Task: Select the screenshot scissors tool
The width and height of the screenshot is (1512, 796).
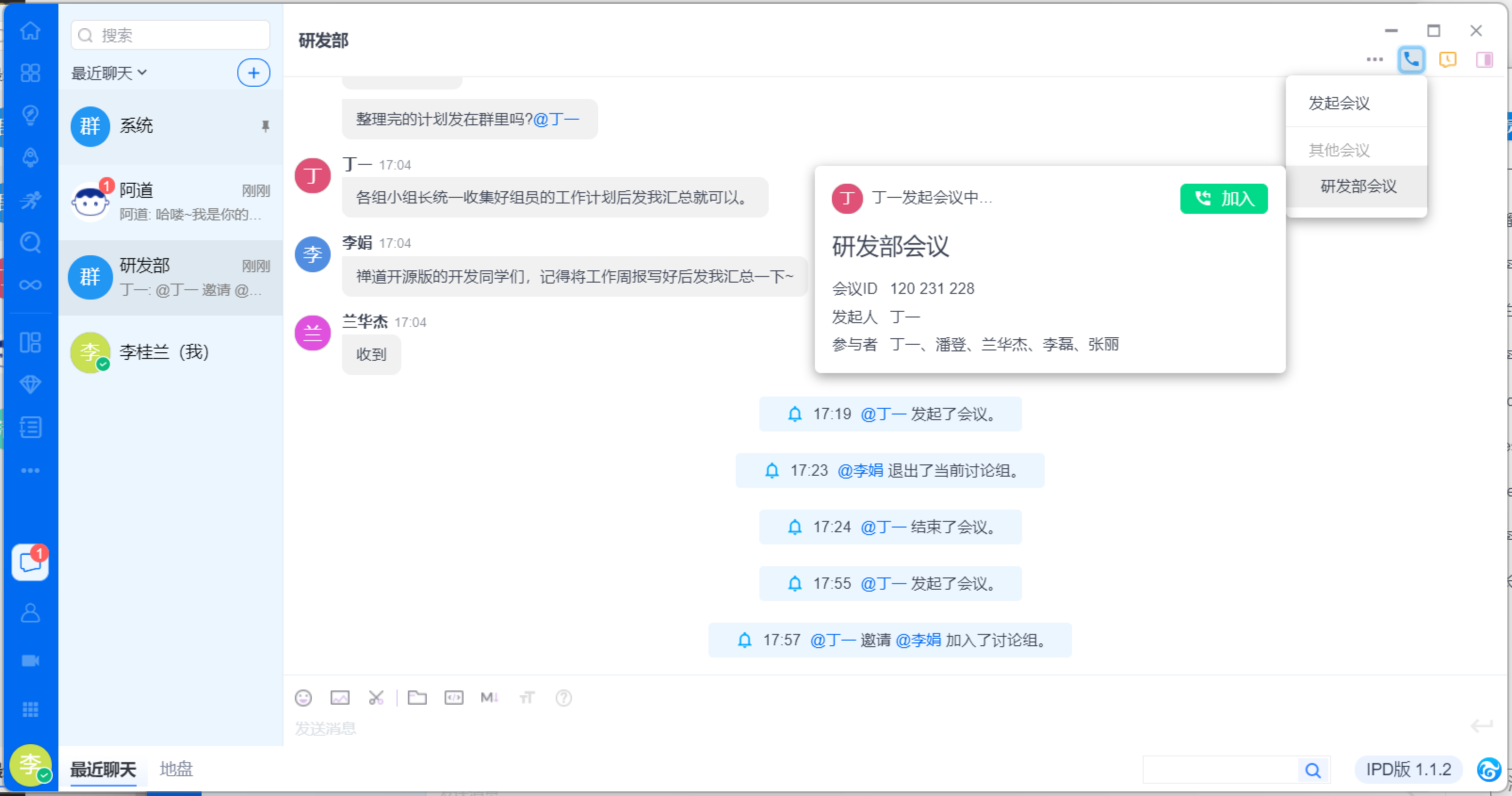Action: (376, 698)
